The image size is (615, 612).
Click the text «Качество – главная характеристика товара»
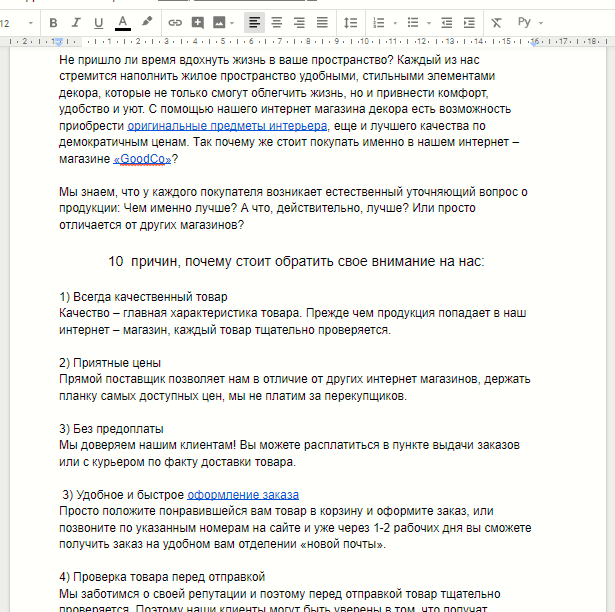pyautogui.click(x=180, y=313)
